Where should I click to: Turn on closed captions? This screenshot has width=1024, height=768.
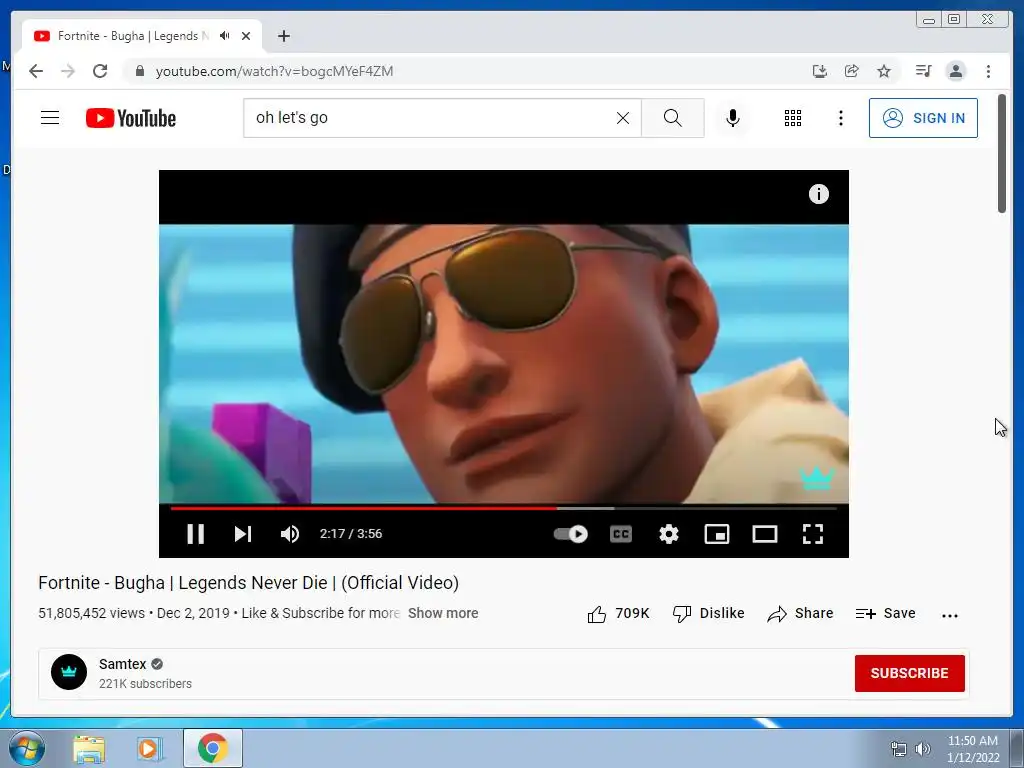[x=620, y=534]
